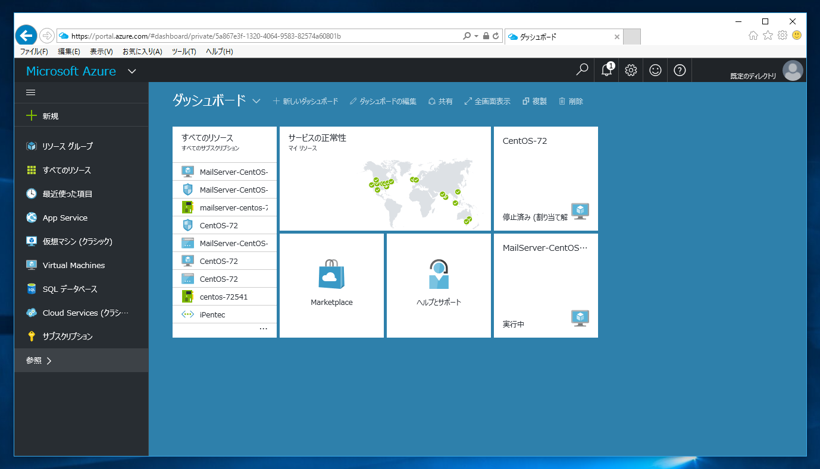Screen dimensions: 820x469
Task: Click 新しいダッシュボード button
Action: tap(305, 101)
